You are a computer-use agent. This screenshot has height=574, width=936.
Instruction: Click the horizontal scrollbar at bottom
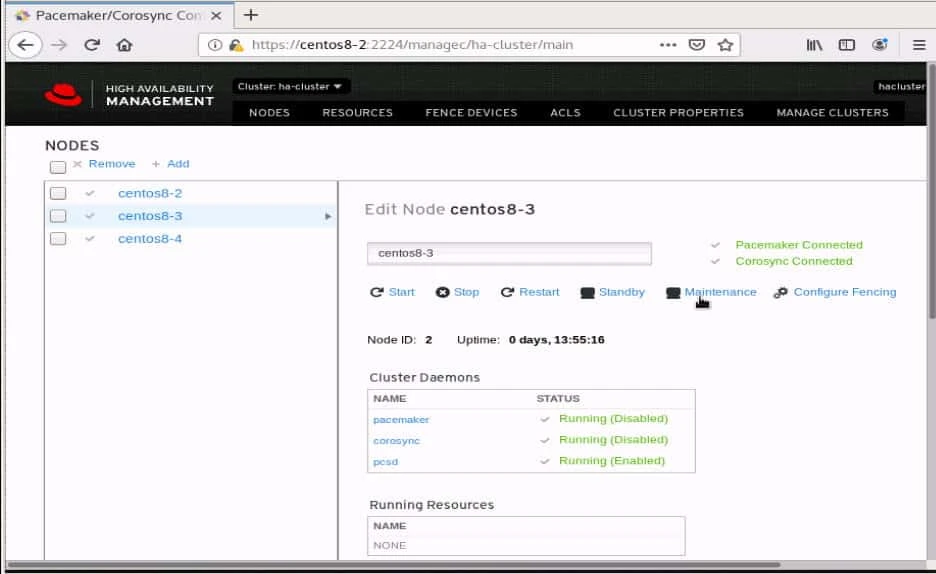394,564
